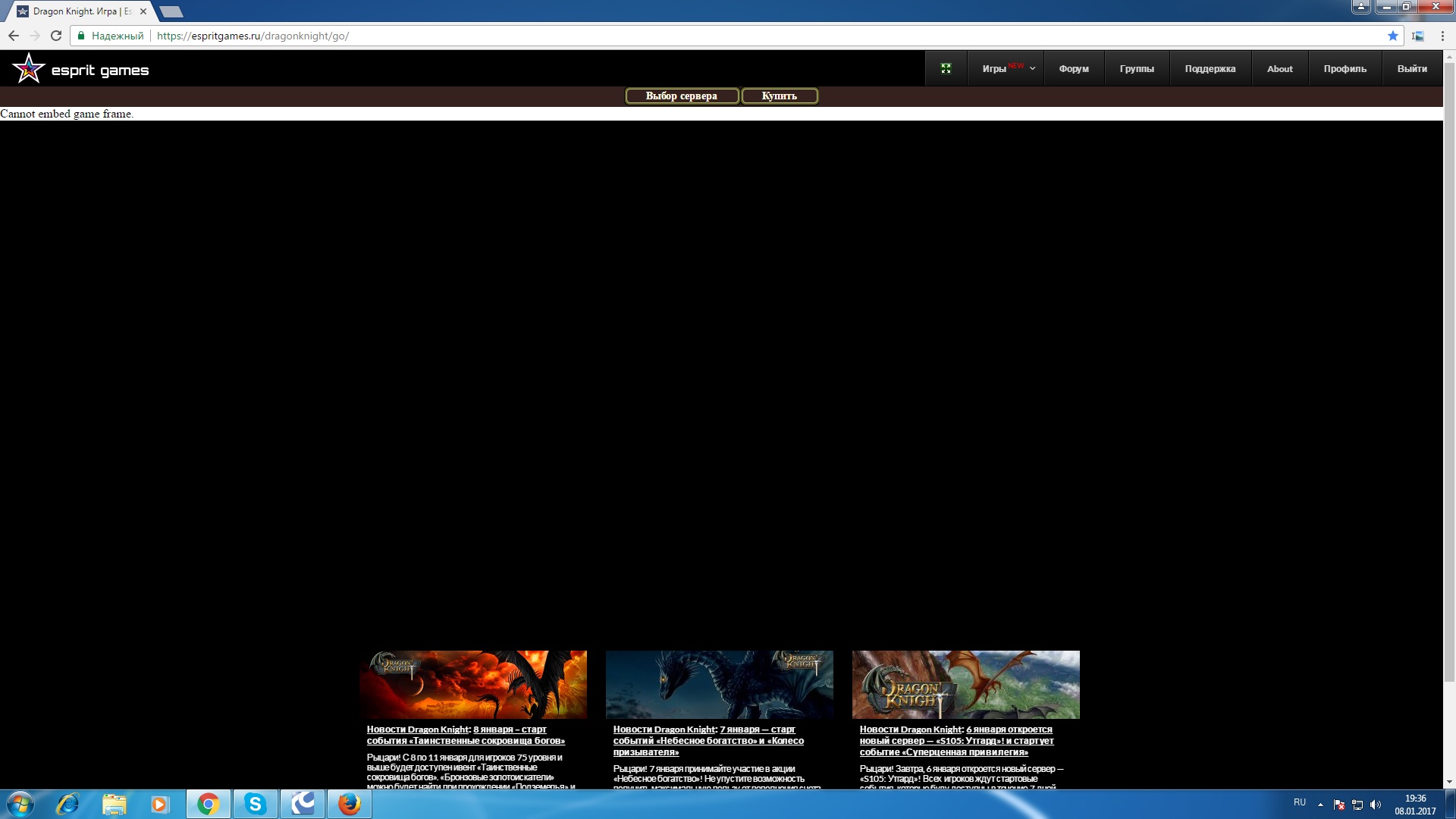
Task: Click the RU language indicator
Action: tap(1300, 802)
